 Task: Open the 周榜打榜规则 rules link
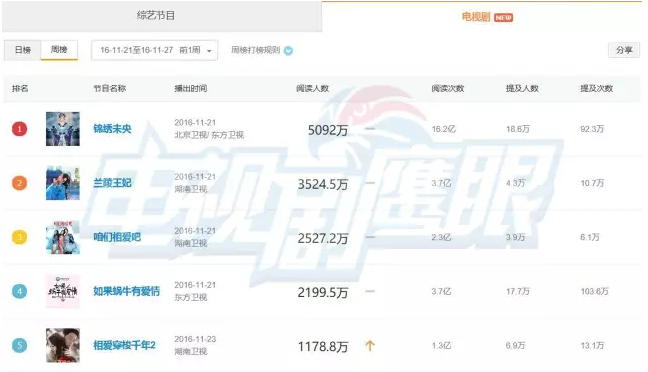255,50
